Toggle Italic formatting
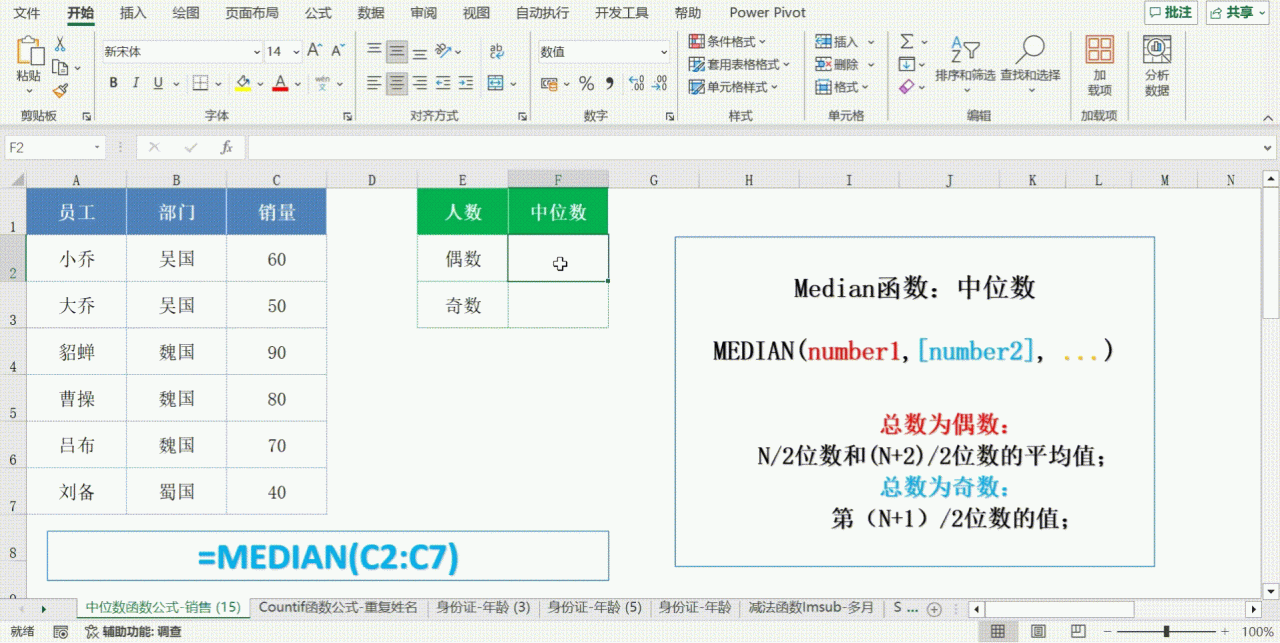This screenshot has width=1280, height=643. (x=136, y=83)
